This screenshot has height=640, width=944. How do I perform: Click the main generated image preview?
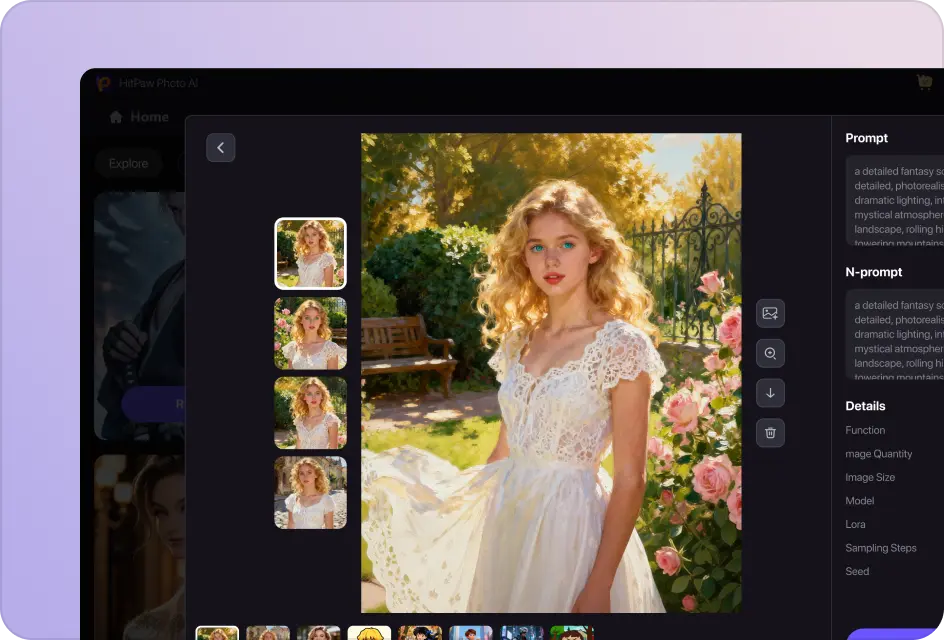point(551,372)
